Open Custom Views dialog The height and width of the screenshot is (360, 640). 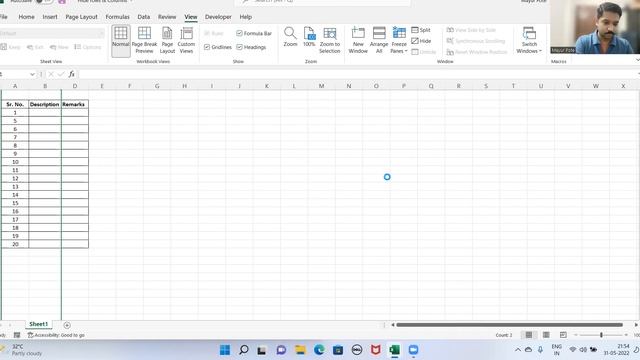point(186,40)
